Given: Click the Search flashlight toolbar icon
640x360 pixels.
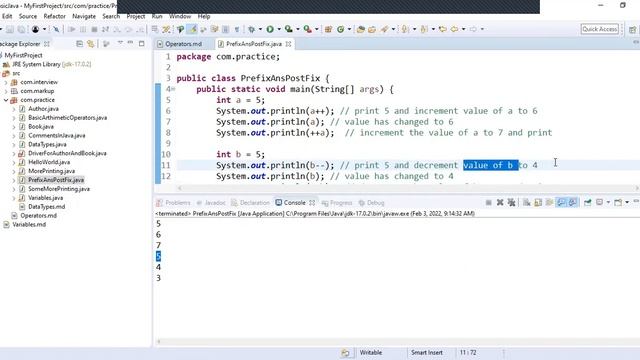Looking at the screenshot, I should [384, 29].
